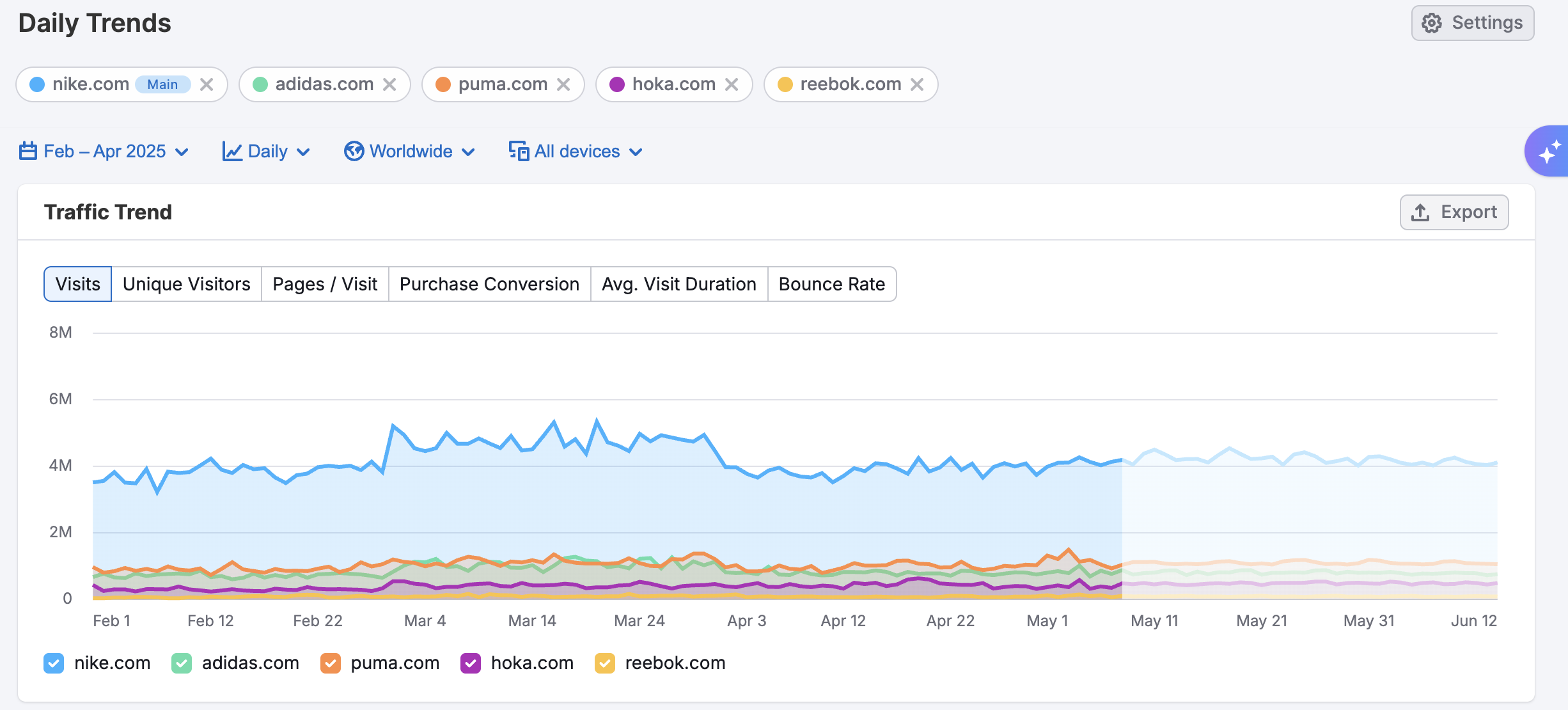
Task: Open the Daily granularity selector
Action: tap(267, 152)
